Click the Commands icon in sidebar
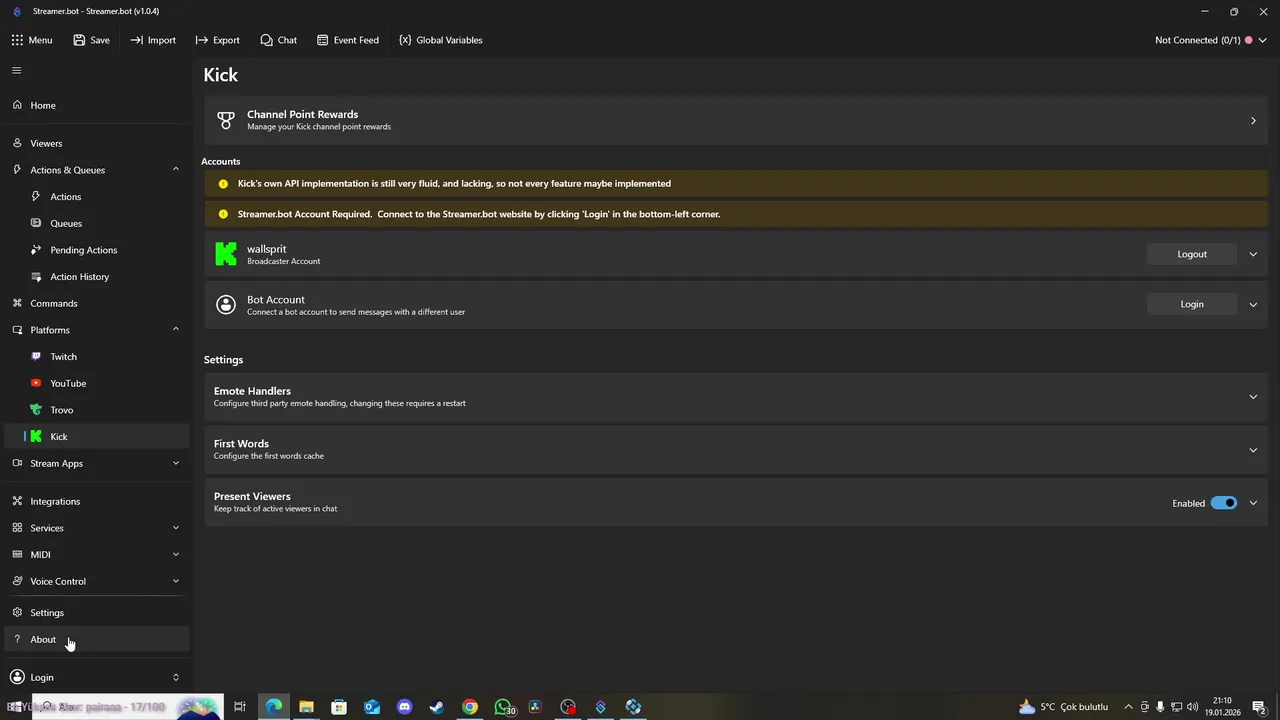The image size is (1280, 720). coord(17,303)
